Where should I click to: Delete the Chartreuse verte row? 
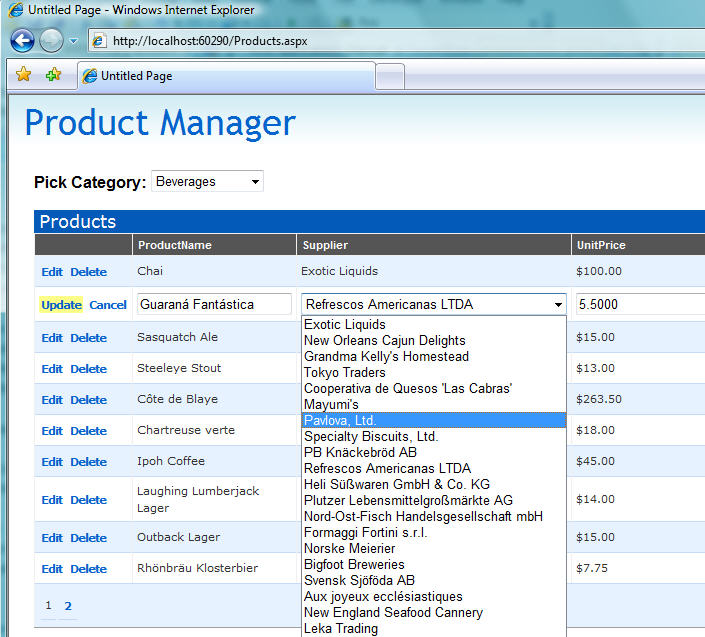pyautogui.click(x=89, y=431)
